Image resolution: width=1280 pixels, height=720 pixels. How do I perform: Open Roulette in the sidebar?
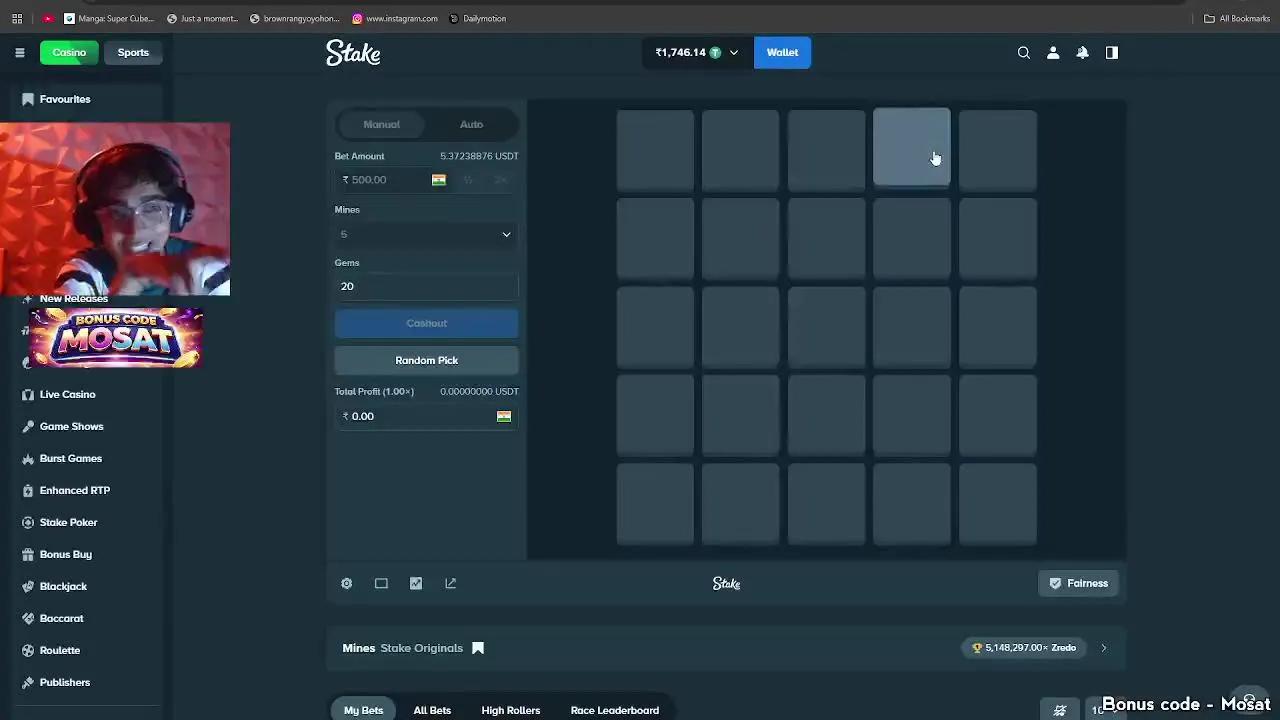(x=59, y=650)
